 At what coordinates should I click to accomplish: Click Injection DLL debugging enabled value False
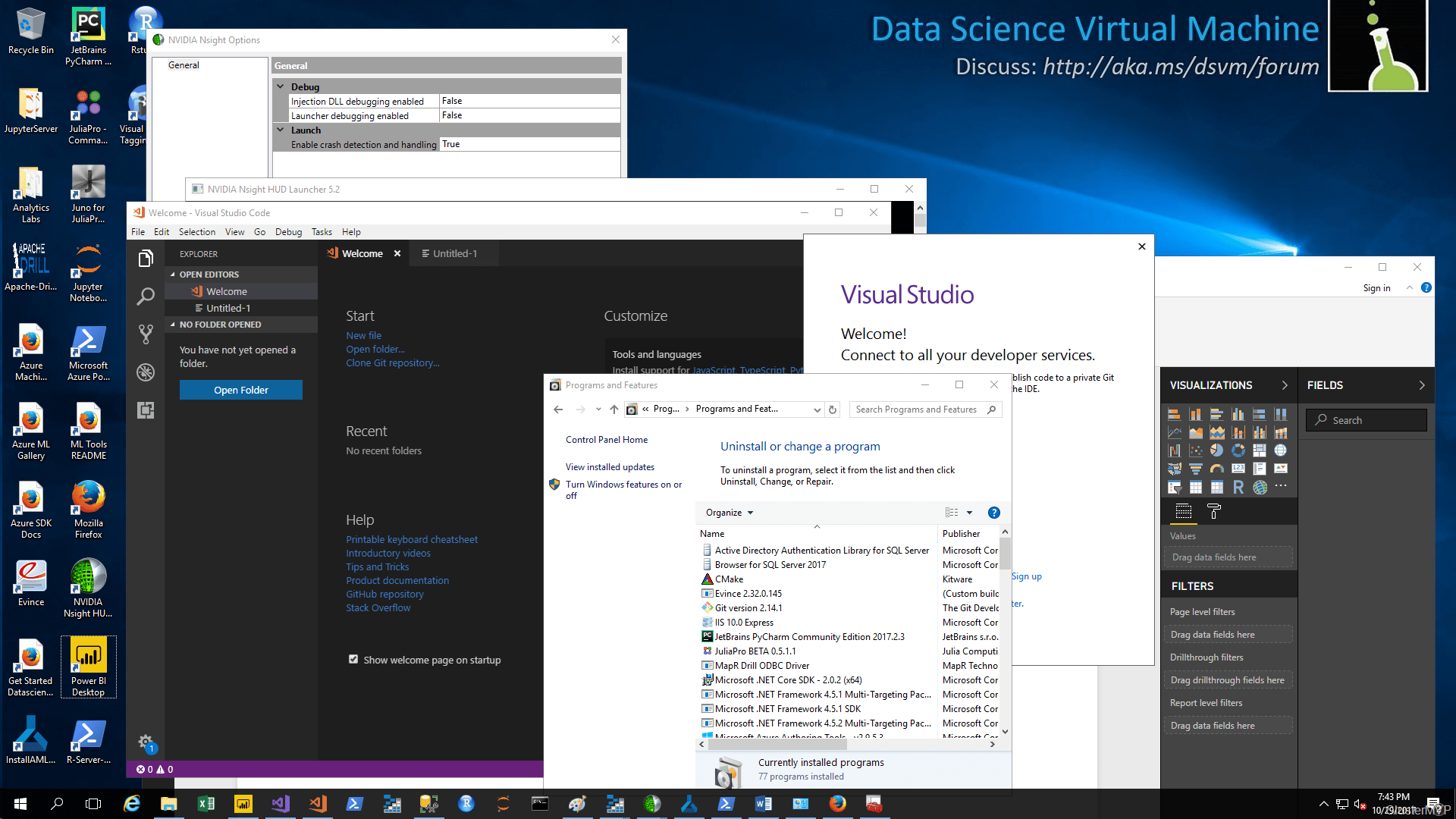529,101
